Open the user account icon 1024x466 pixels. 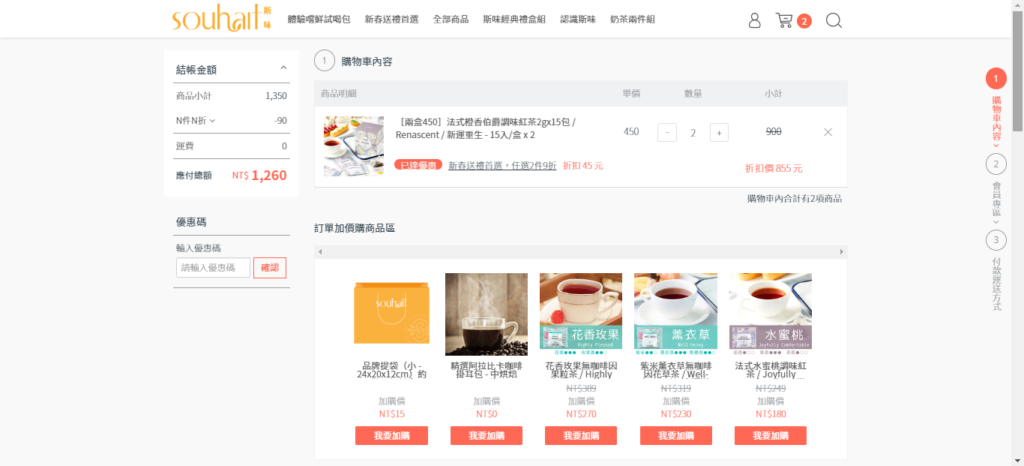click(754, 20)
